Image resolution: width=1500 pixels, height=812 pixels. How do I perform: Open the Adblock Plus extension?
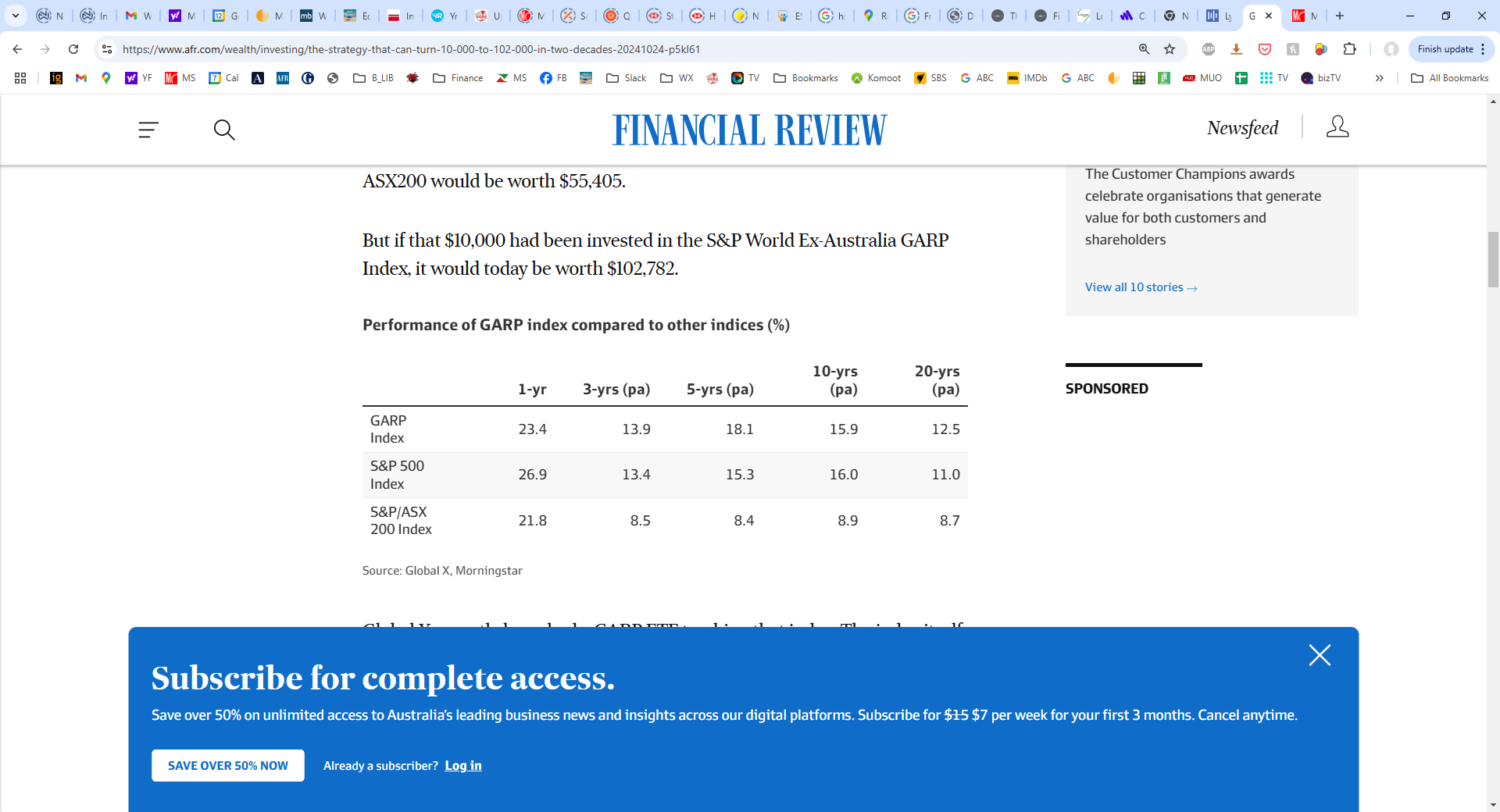coord(1209,49)
